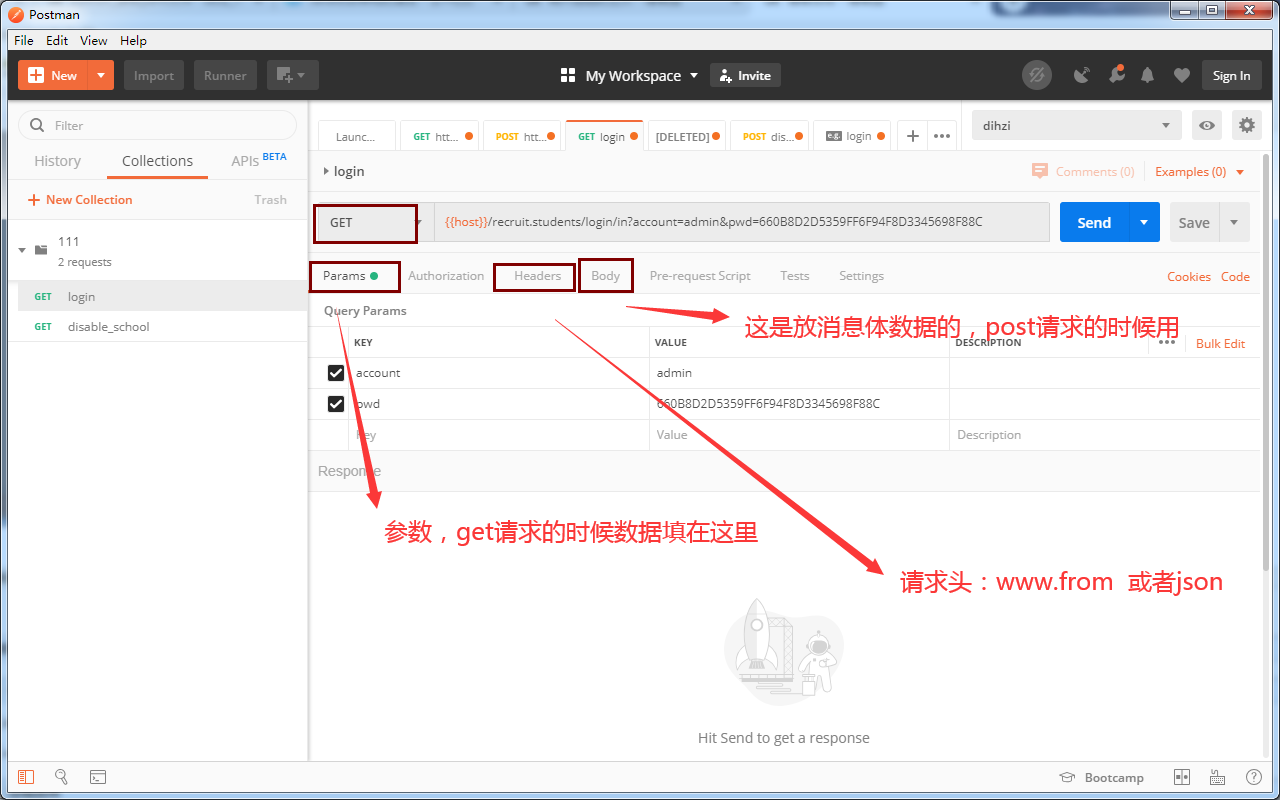Open the tab options ellipsis menu

942,136
